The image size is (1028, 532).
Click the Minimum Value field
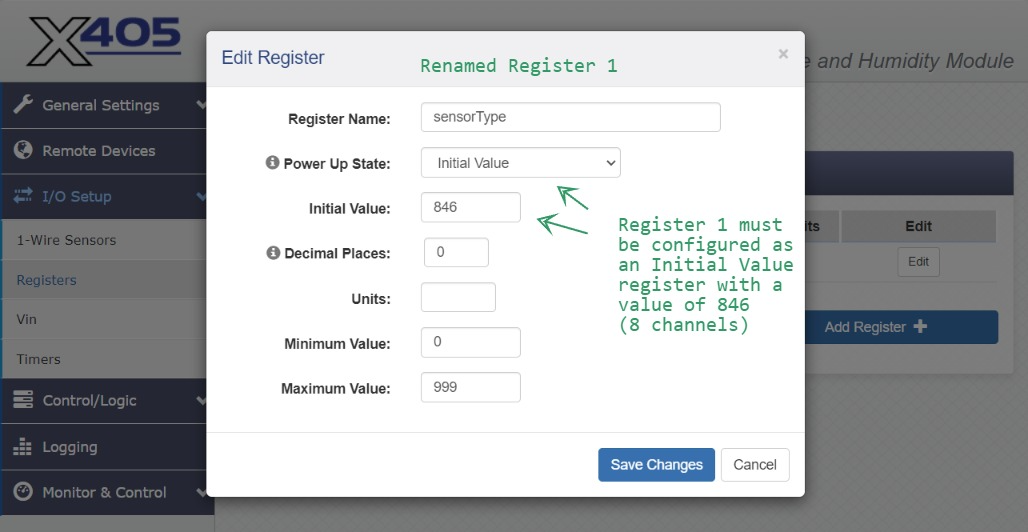[x=471, y=342]
